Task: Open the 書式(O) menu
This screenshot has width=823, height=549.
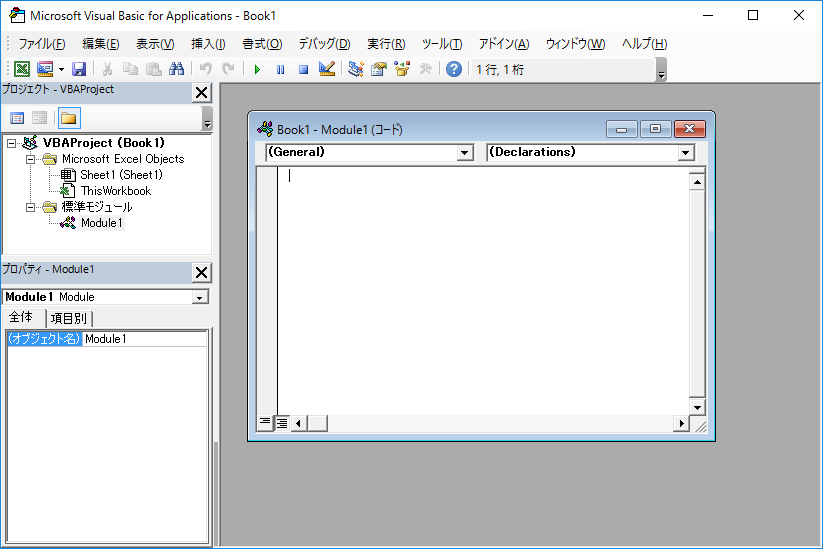Action: pos(262,44)
